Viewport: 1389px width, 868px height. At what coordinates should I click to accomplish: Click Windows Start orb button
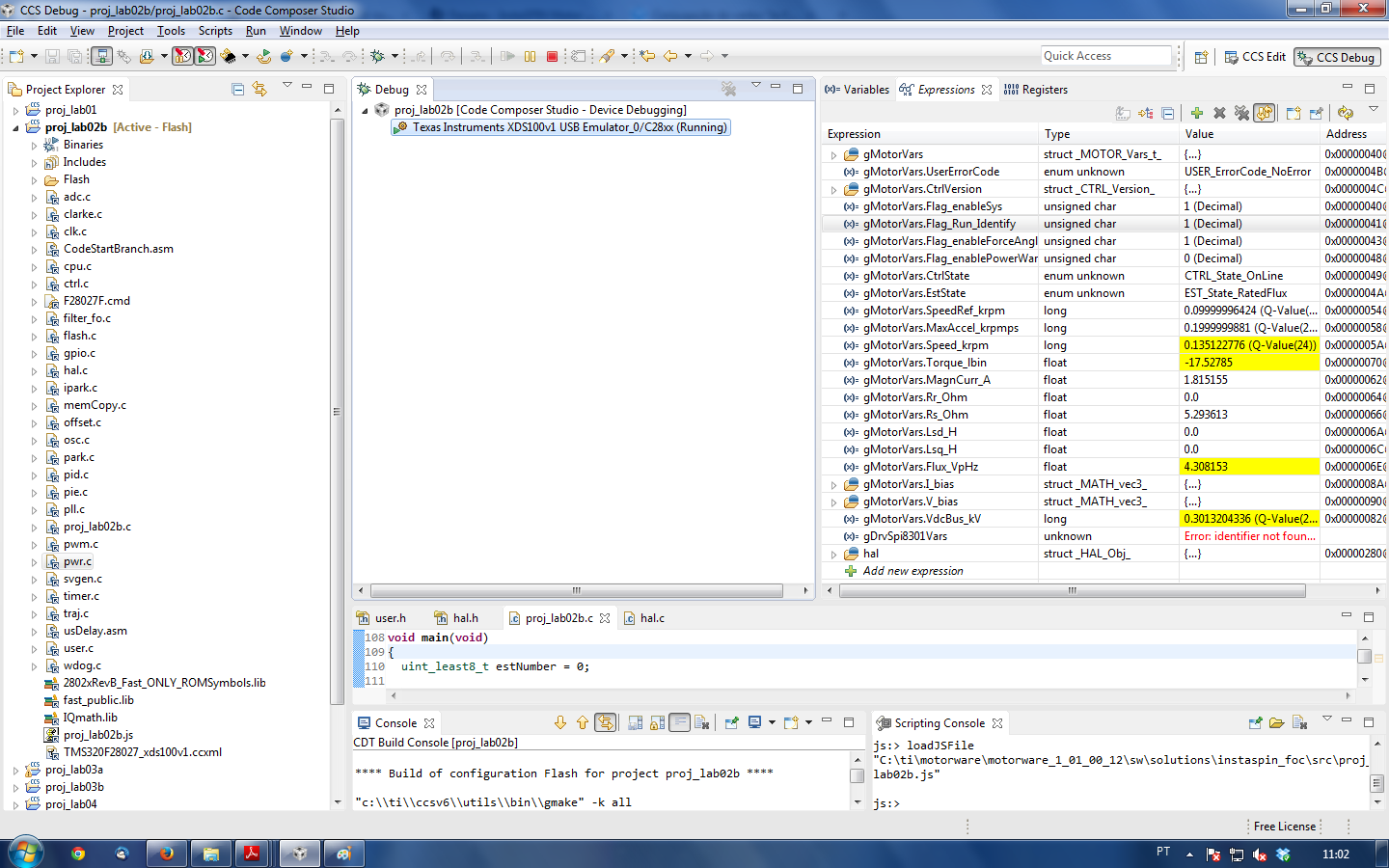pyautogui.click(x=26, y=853)
